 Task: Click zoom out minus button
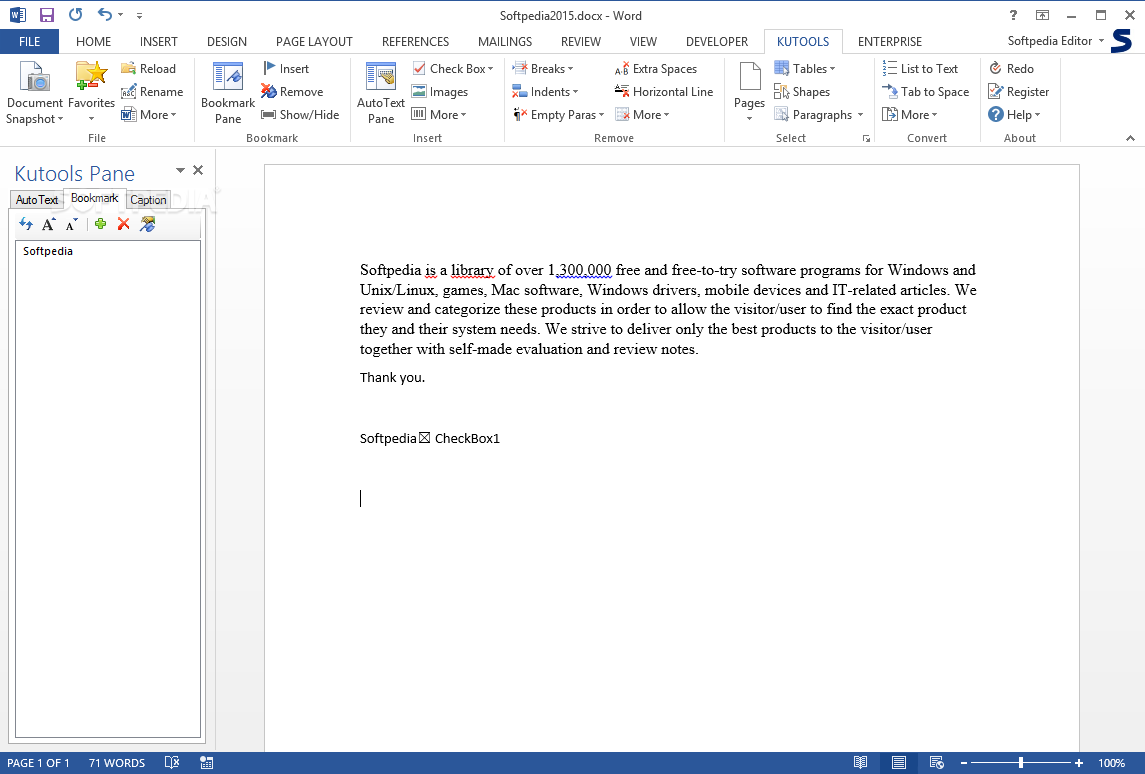[x=964, y=763]
